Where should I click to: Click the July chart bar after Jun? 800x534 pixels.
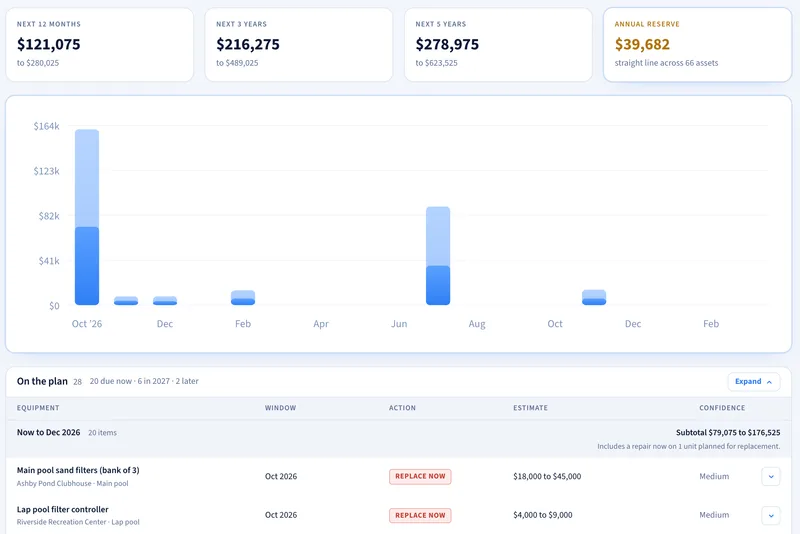point(438,256)
